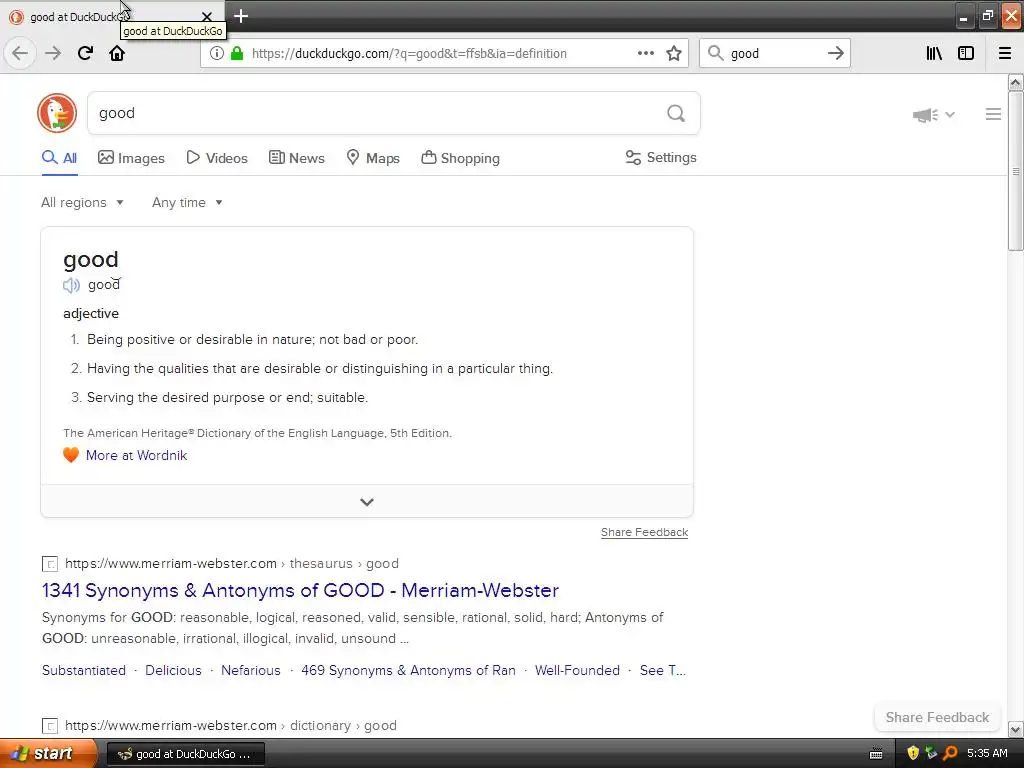
Task: Click the browser search bar magnifier icon
Action: coord(716,54)
